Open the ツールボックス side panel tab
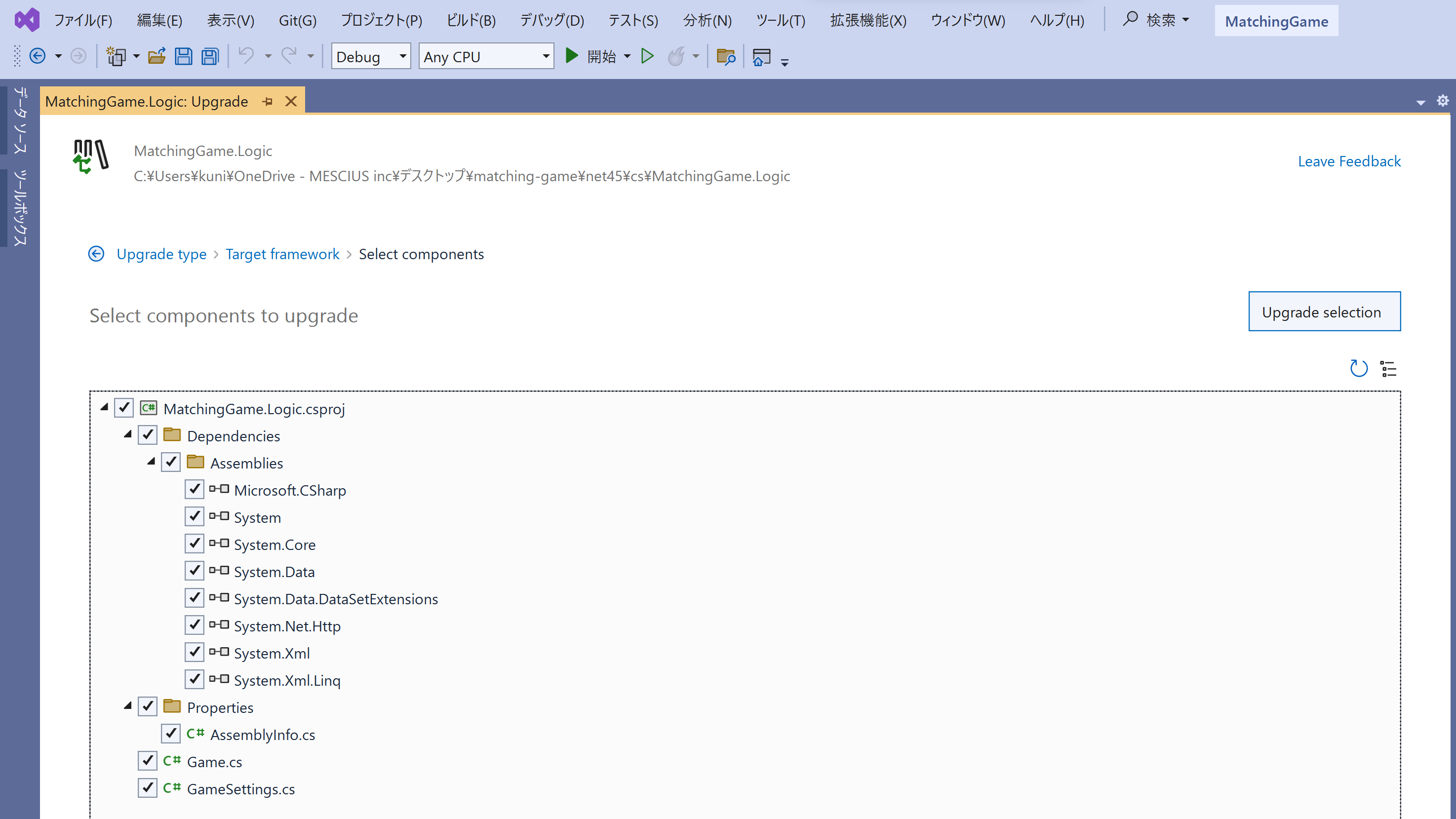Image resolution: width=1456 pixels, height=819 pixels. (20, 207)
